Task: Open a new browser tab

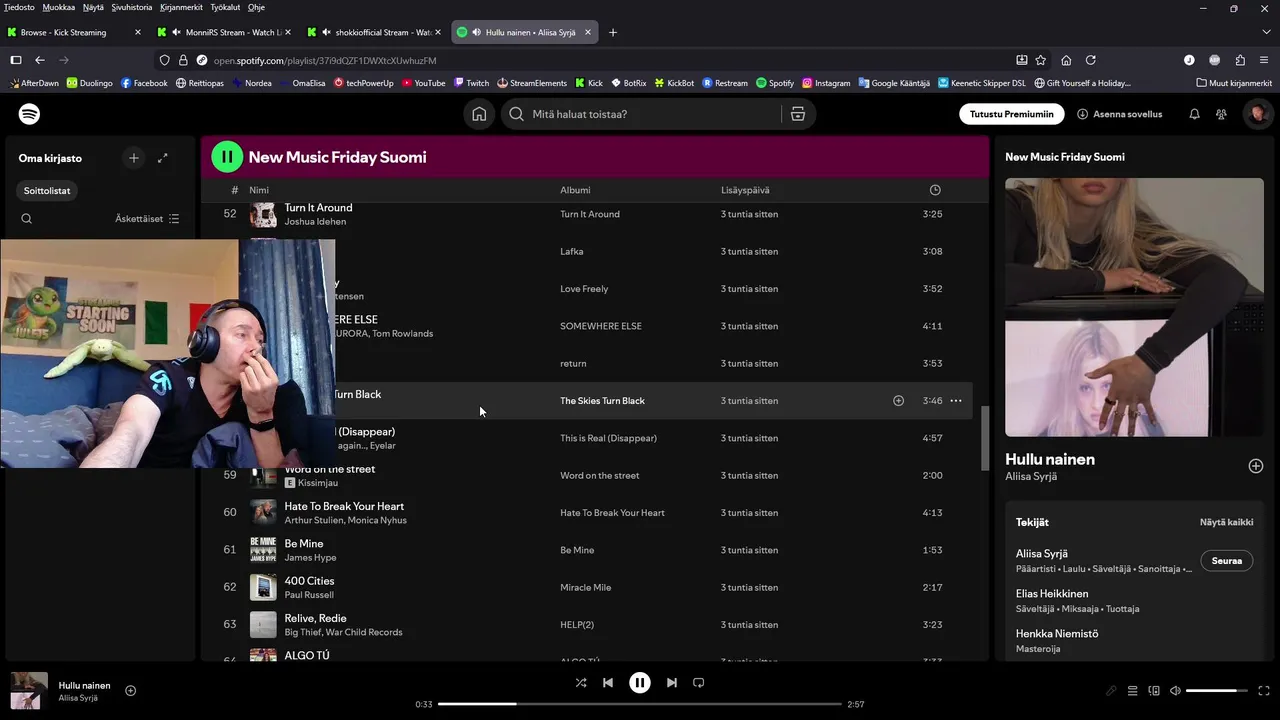Action: [x=613, y=32]
